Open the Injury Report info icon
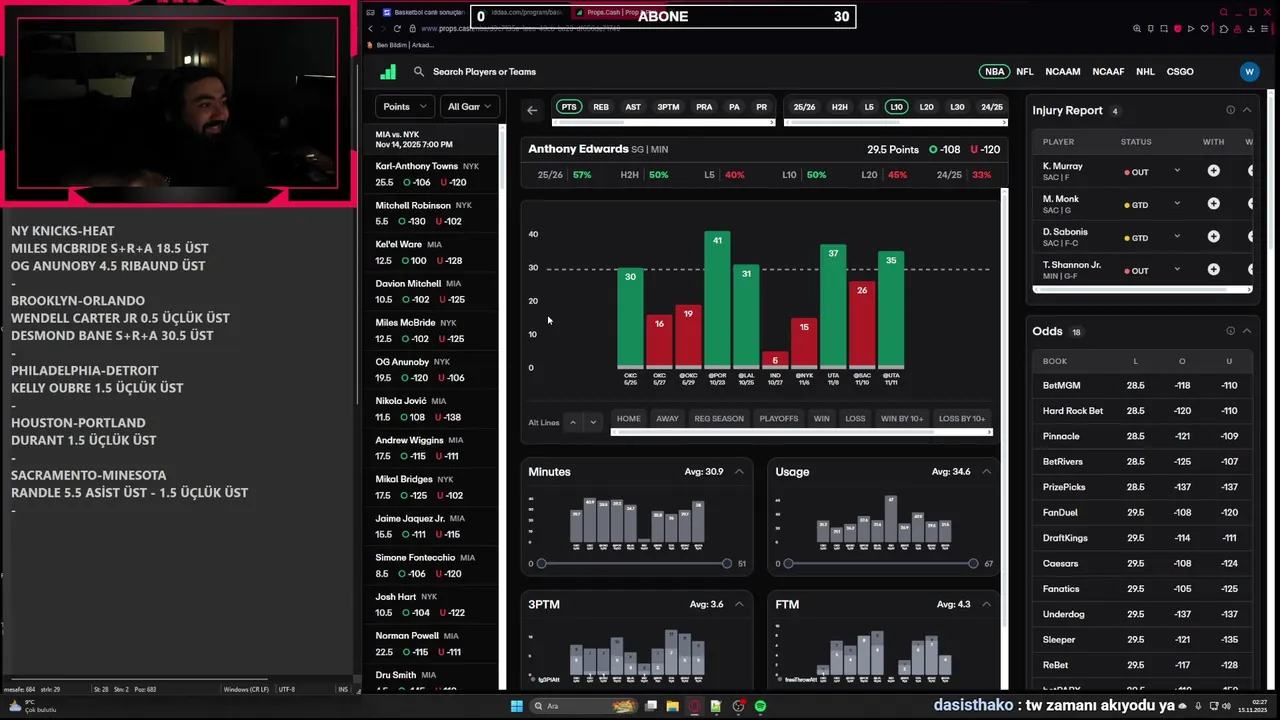This screenshot has width=1280, height=720. point(1231,110)
